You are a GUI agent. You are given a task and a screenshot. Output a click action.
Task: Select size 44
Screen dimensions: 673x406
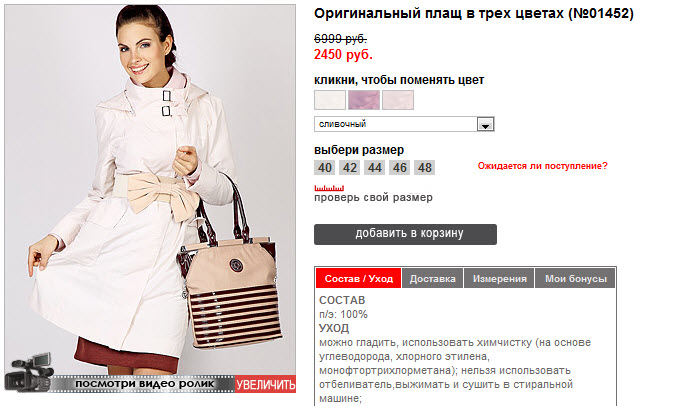coord(374,167)
